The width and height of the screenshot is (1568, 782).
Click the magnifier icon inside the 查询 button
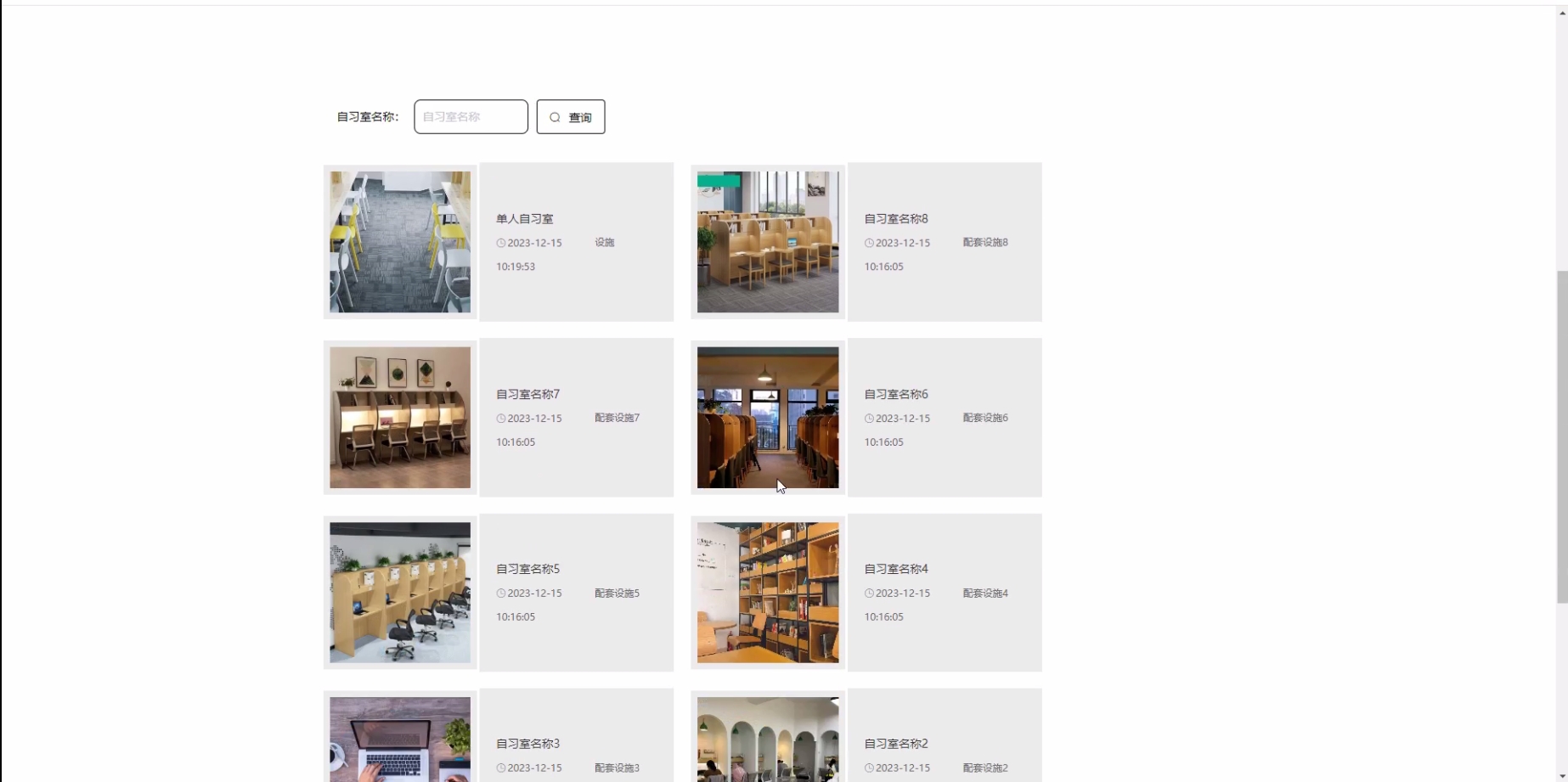pos(555,116)
